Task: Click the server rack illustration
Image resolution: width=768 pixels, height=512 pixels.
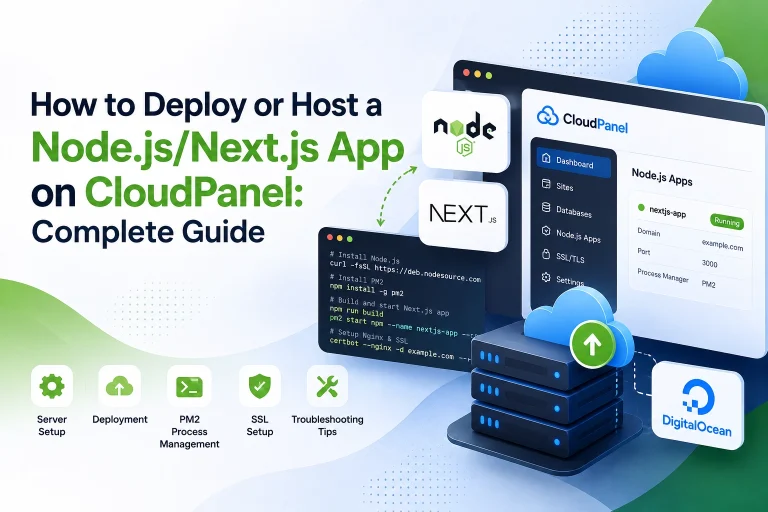Action: point(545,392)
